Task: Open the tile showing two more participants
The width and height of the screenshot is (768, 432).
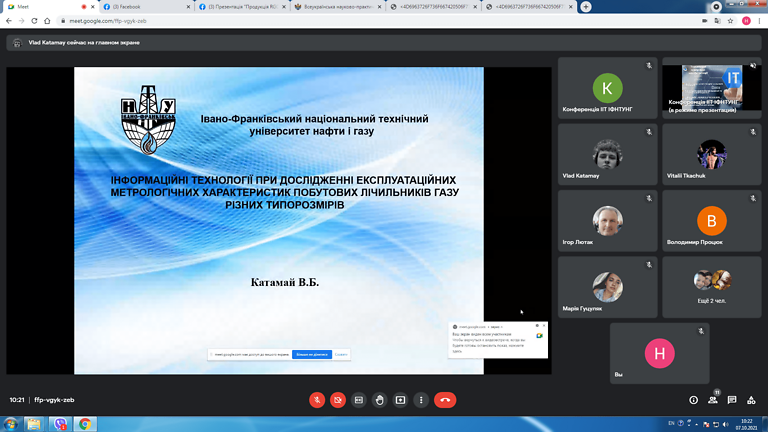Action: tap(711, 285)
